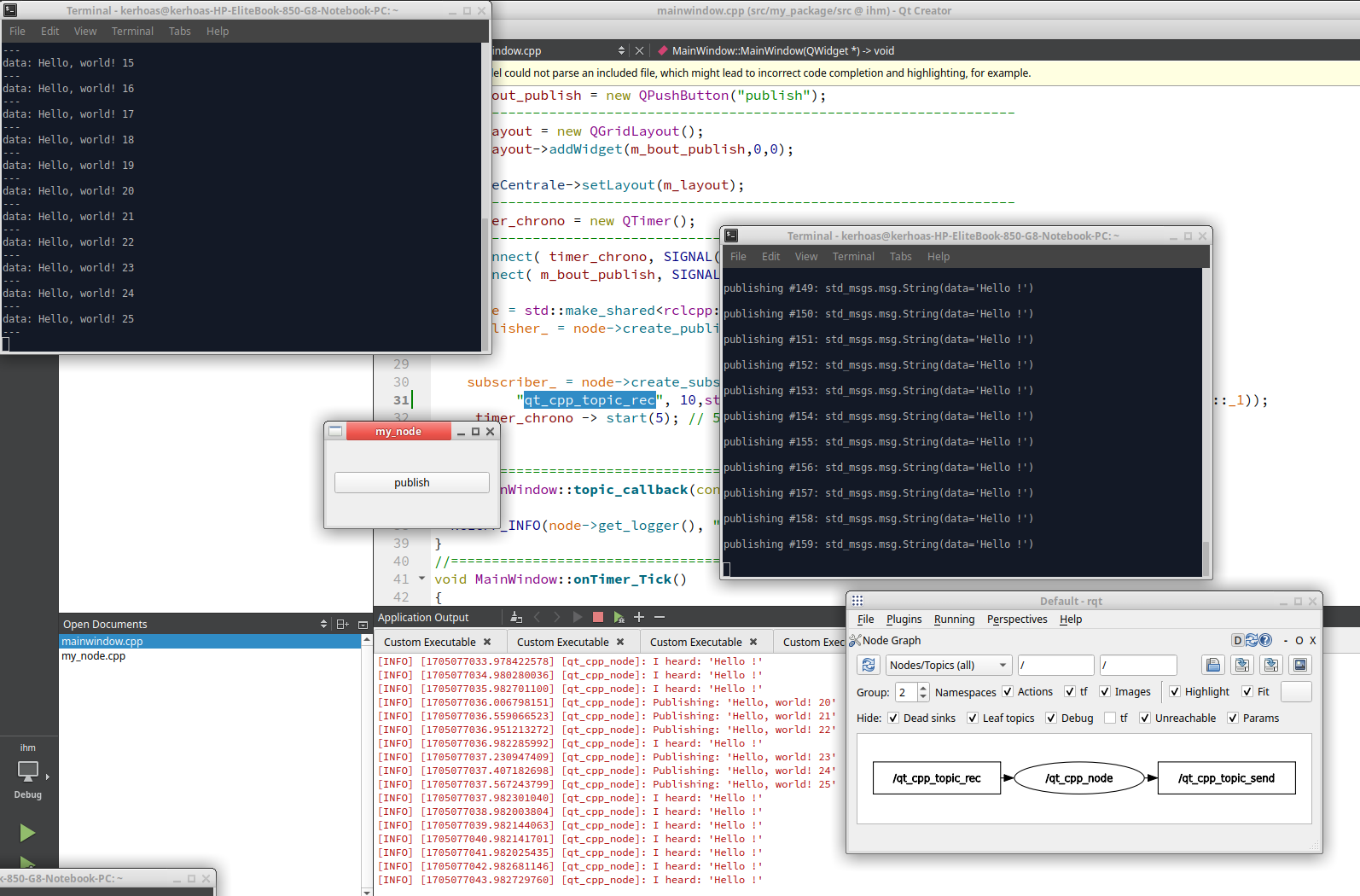This screenshot has width=1360, height=896.
Task: Click the first namespace filter input field
Action: [x=1056, y=665]
